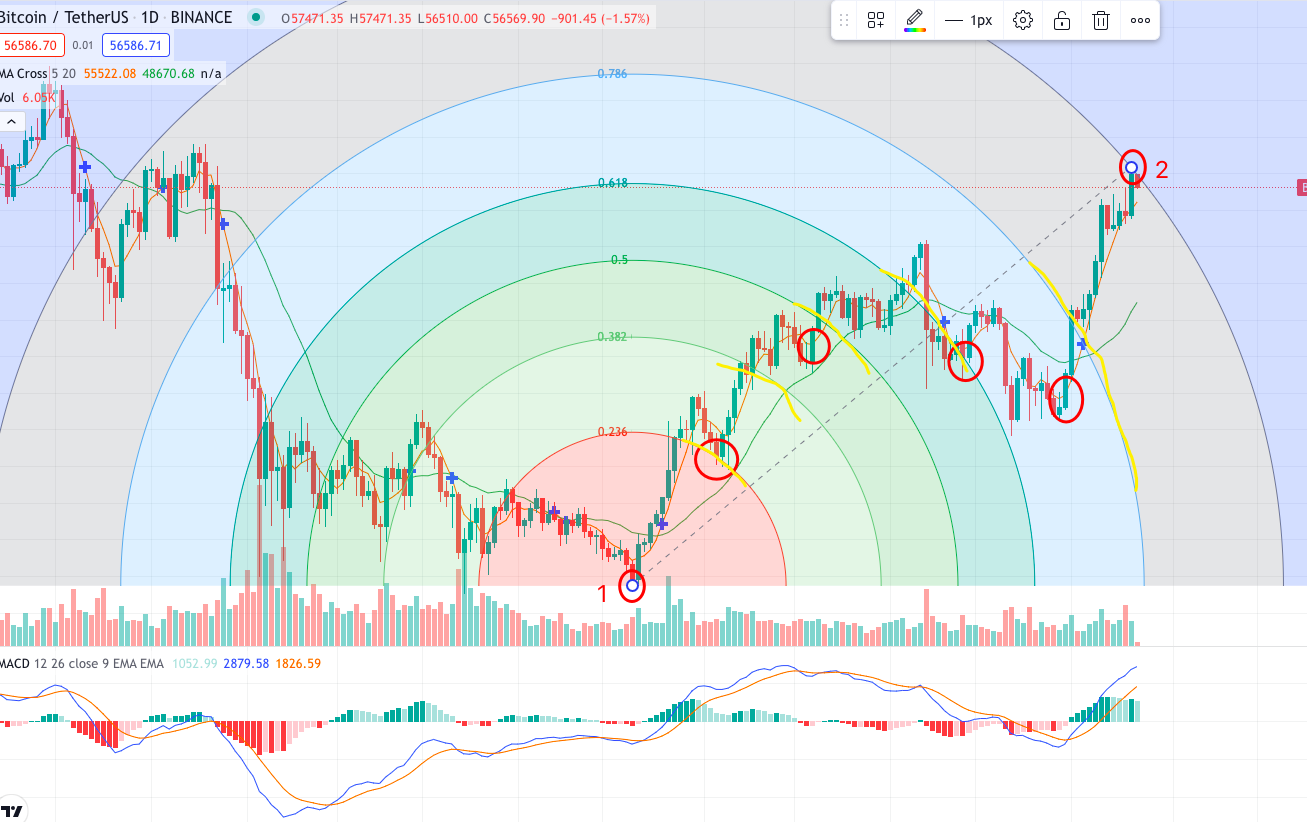This screenshot has width=1307, height=822.
Task: Select the MACD 12 26 close 9 legend
Action: click(x=82, y=663)
